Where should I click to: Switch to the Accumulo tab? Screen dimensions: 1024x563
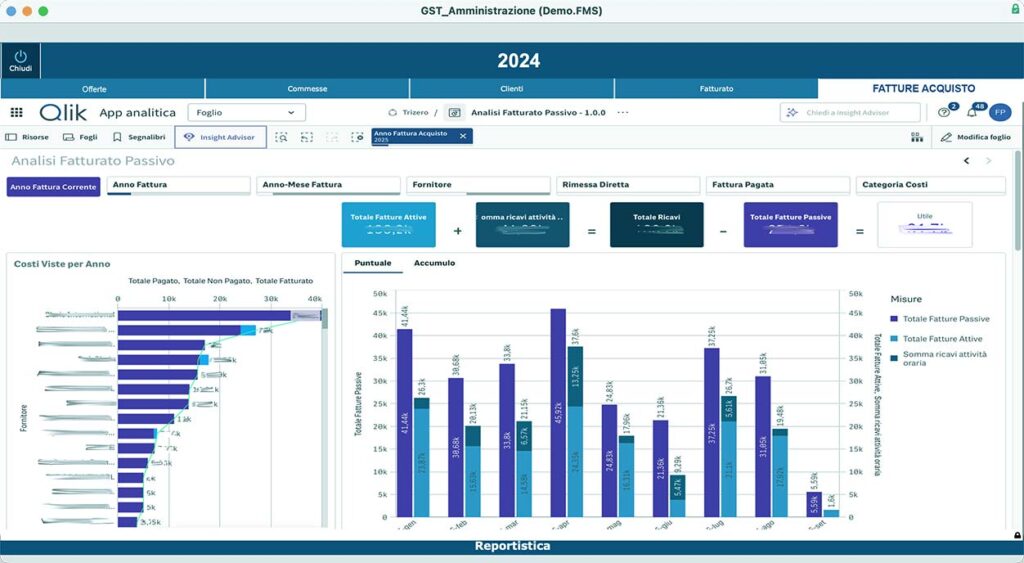(x=434, y=263)
